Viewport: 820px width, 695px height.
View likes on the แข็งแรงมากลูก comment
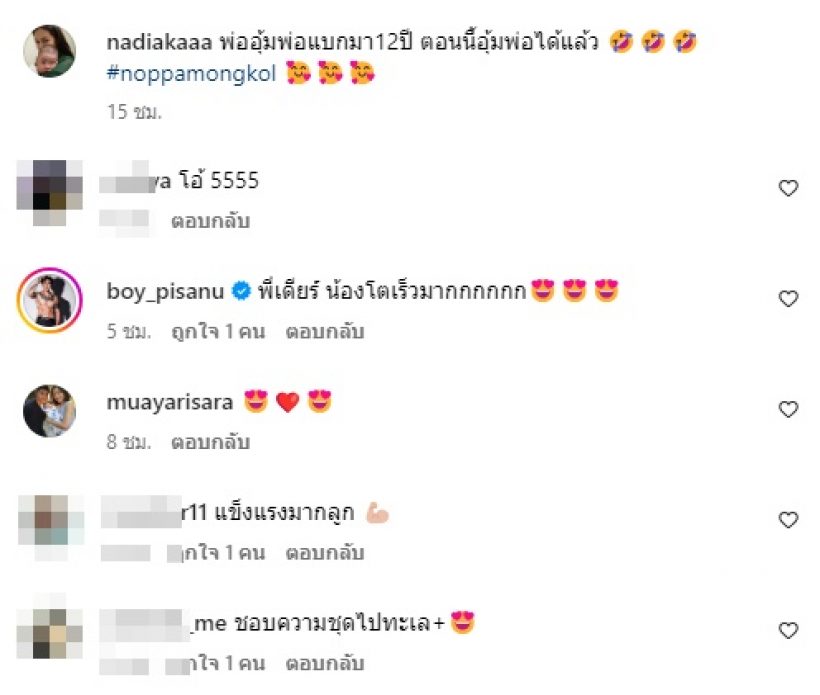[223, 553]
